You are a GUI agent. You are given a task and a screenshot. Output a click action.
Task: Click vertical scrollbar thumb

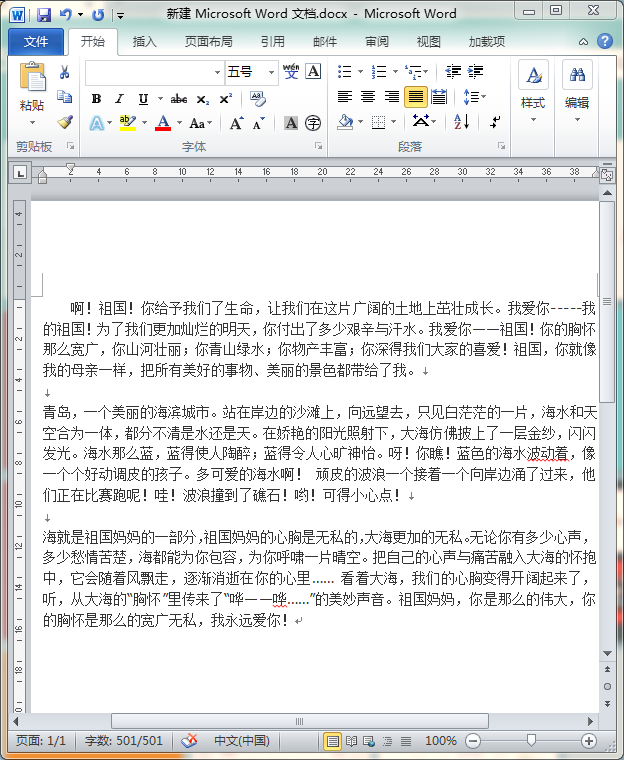tap(607, 302)
